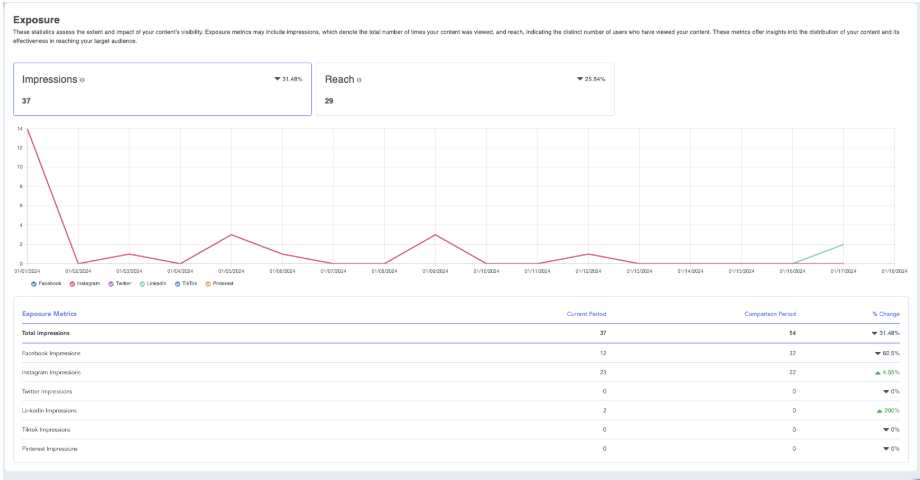Toggle the Facebook series in chart legend
Screen dimensions: 920x480
pos(33,283)
